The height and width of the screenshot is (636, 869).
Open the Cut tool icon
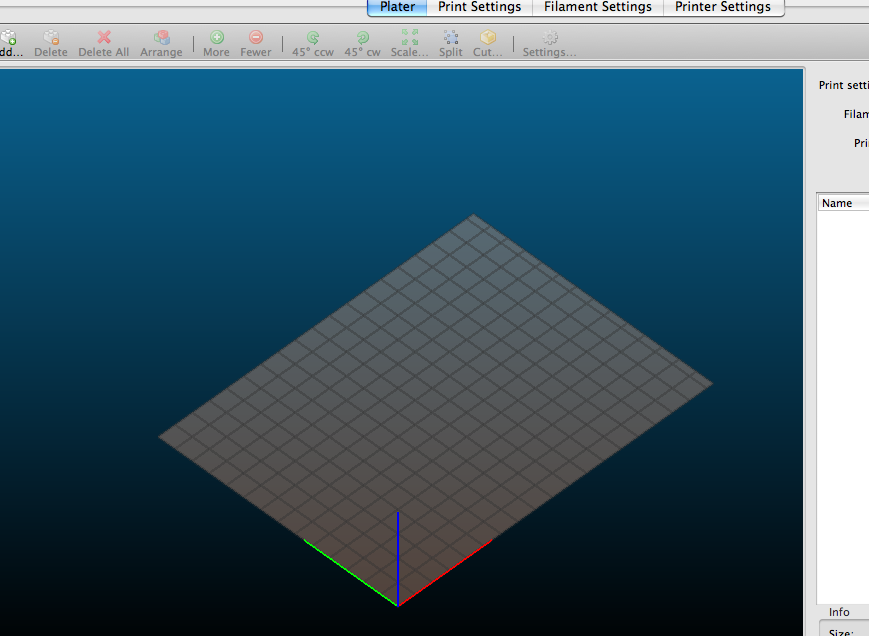pos(488,37)
